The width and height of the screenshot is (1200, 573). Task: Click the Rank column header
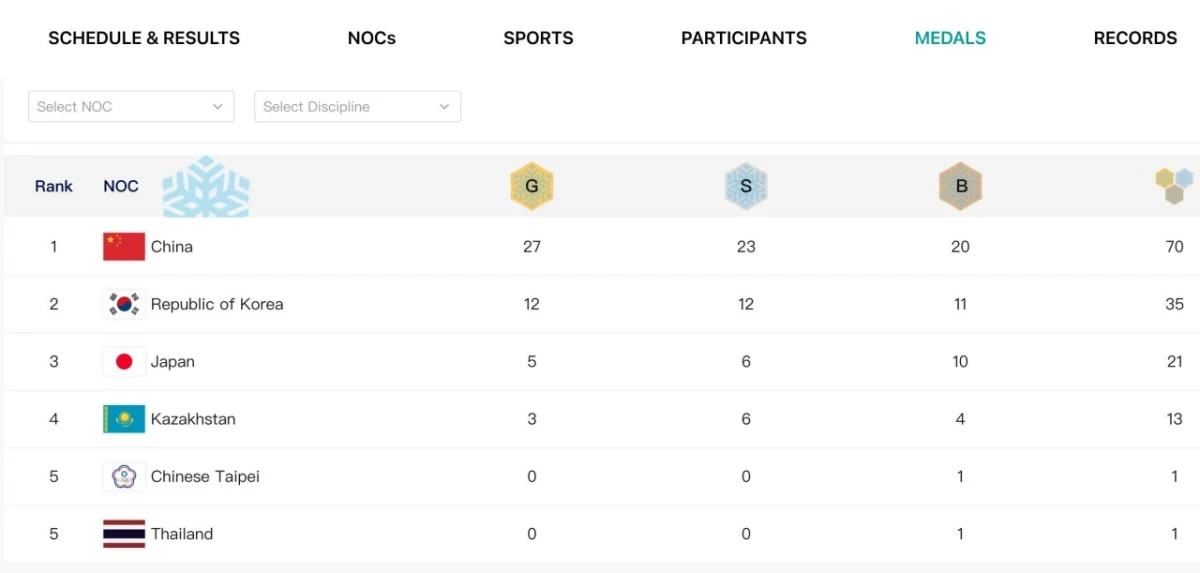pos(54,186)
